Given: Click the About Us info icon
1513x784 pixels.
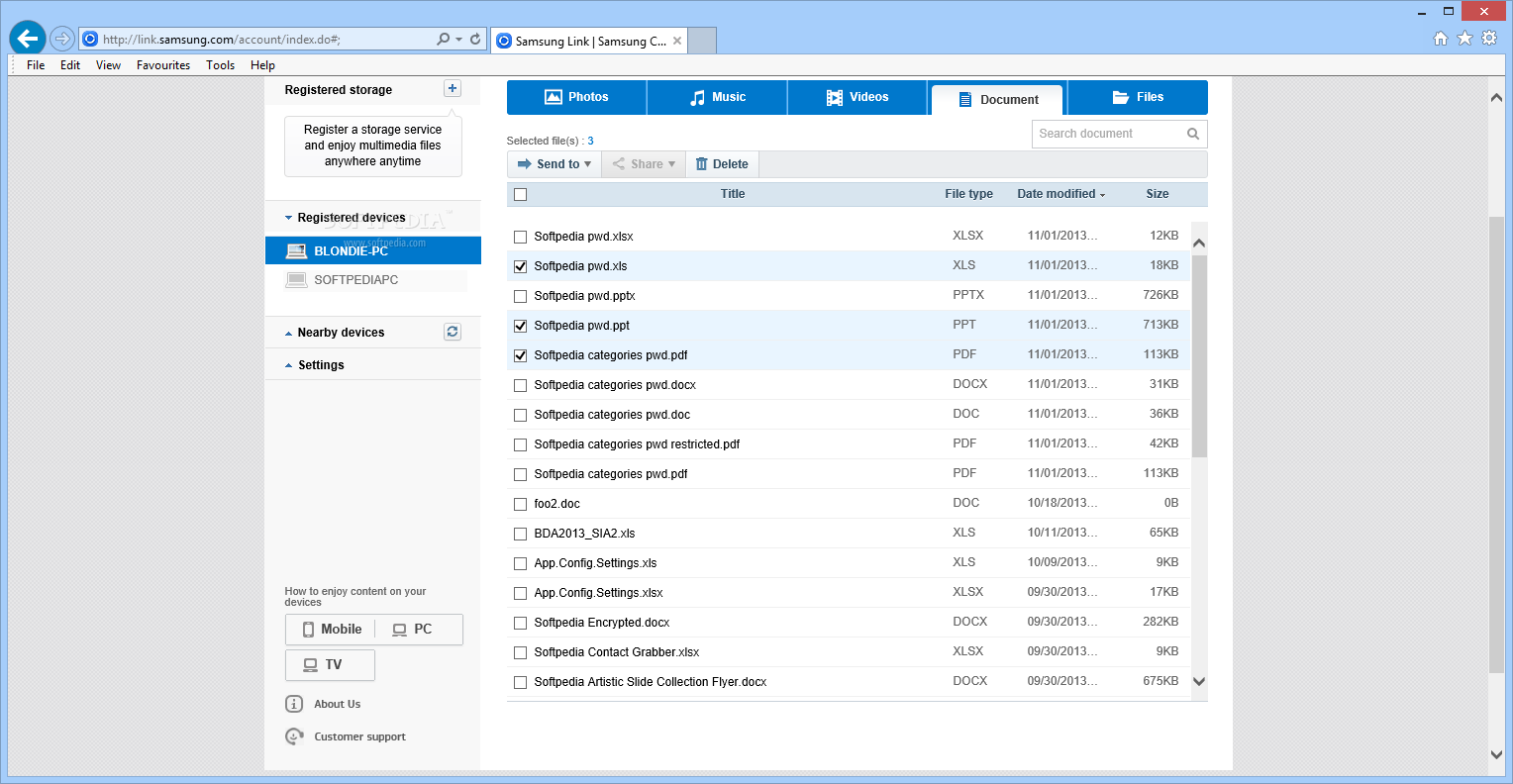Looking at the screenshot, I should (294, 704).
